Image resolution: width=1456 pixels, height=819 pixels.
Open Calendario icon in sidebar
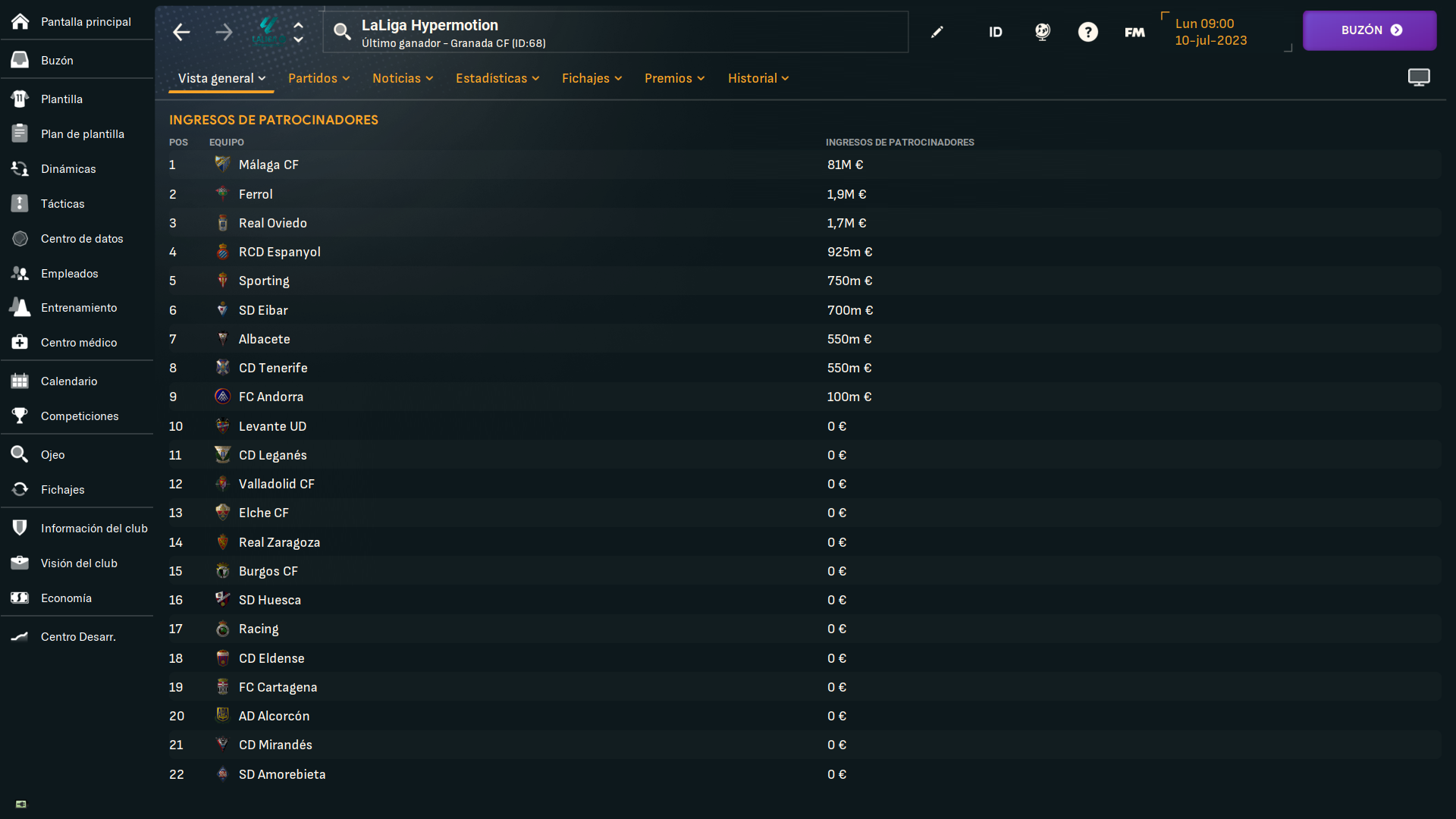click(20, 381)
